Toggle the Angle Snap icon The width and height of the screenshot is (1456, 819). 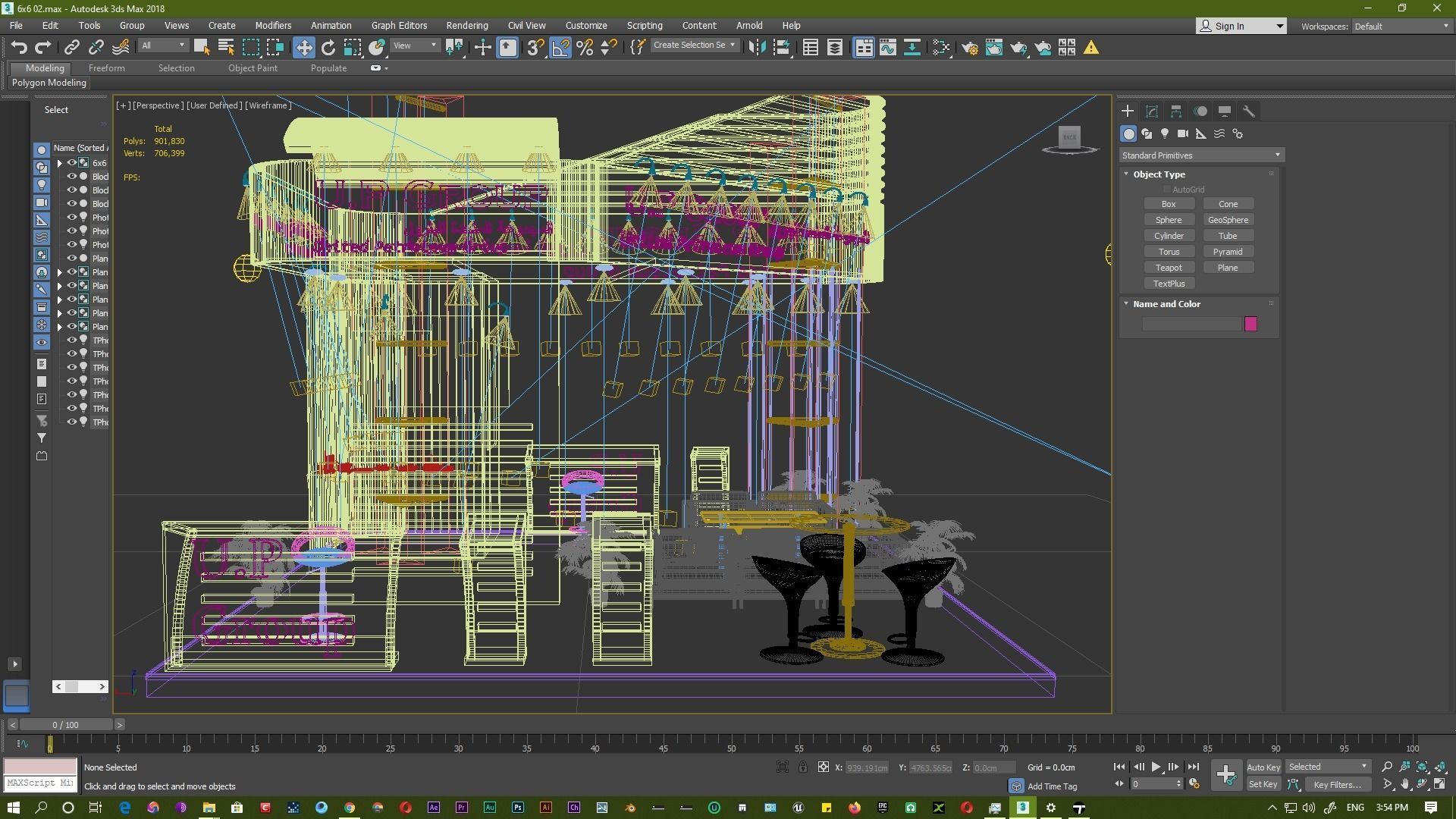pyautogui.click(x=560, y=48)
